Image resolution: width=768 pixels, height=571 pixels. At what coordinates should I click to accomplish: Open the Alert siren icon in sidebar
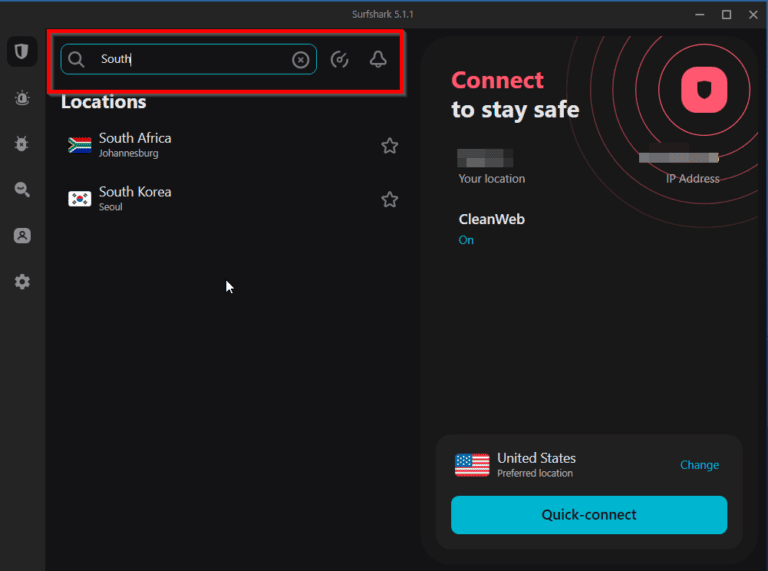tap(22, 98)
